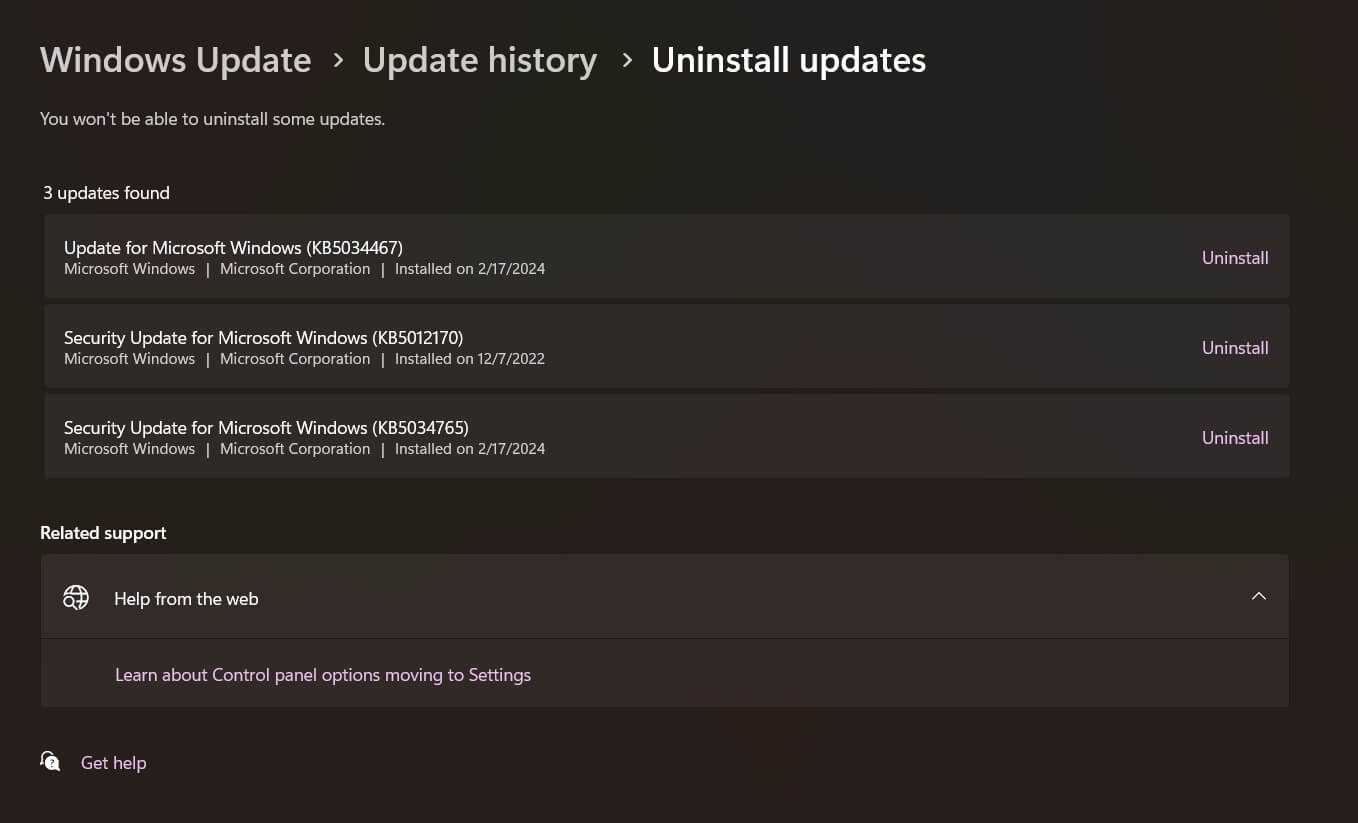
Task: Open Update history from the breadcrumb
Action: (x=480, y=60)
